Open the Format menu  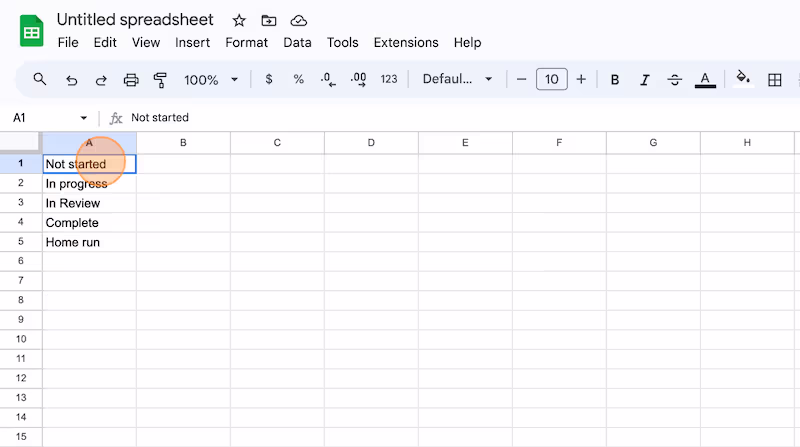click(x=246, y=43)
